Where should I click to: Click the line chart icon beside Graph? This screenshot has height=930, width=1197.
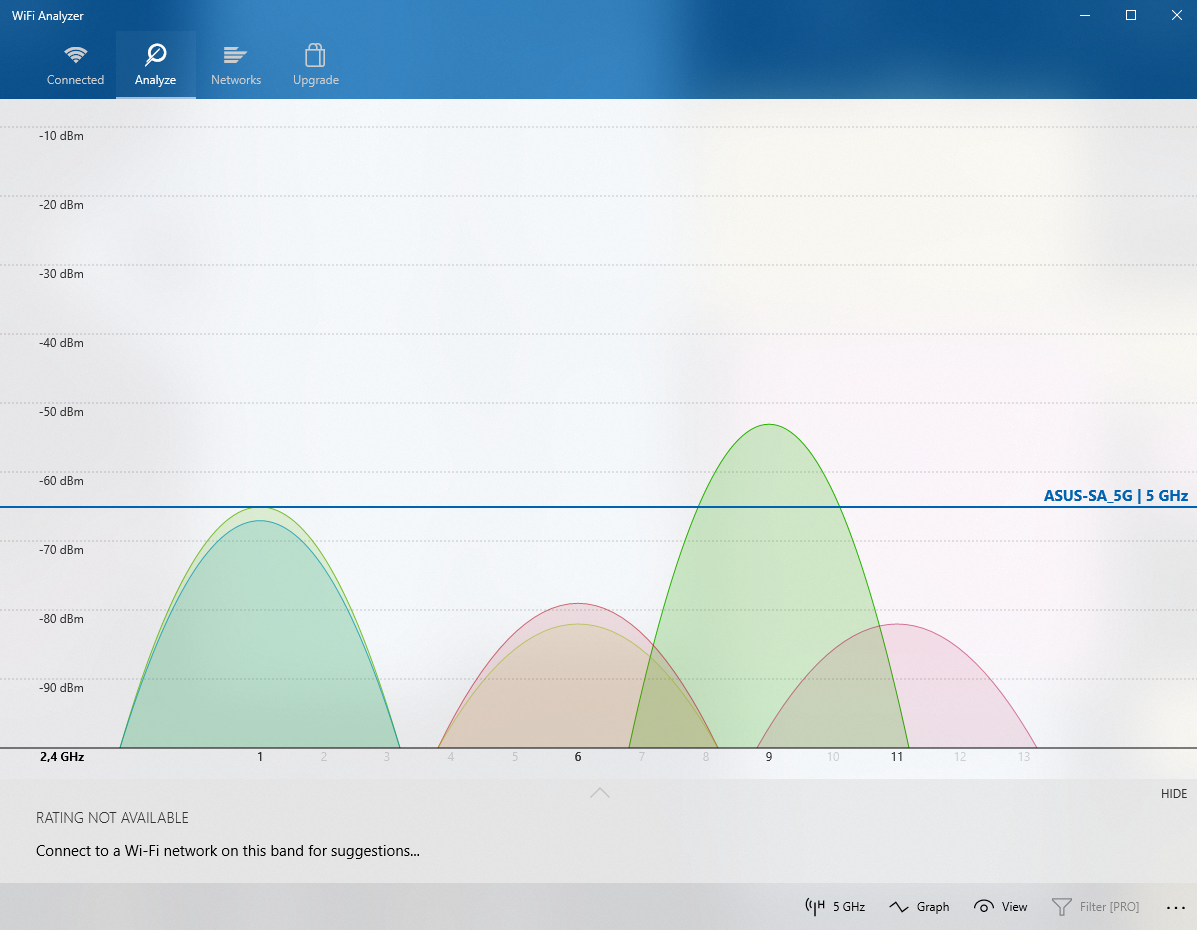(x=899, y=906)
